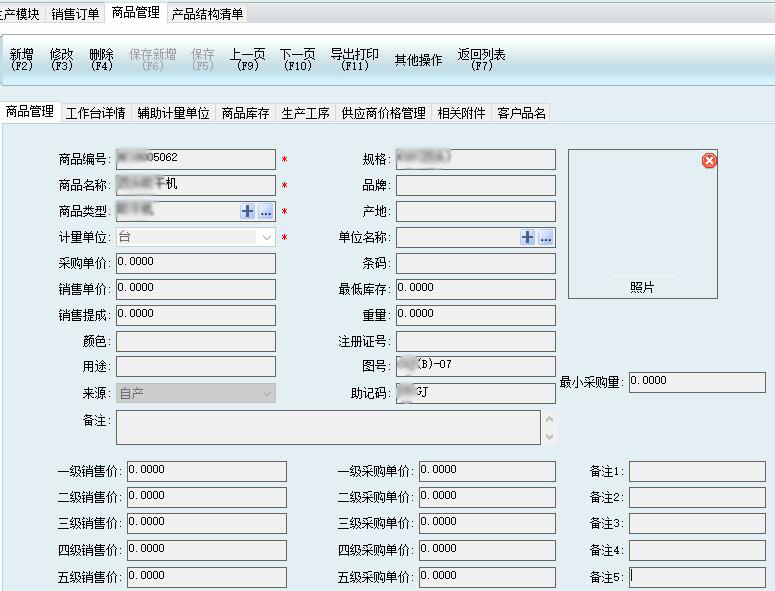The image size is (775, 591).
Task: Click the 采购单价 input field
Action: click(195, 264)
